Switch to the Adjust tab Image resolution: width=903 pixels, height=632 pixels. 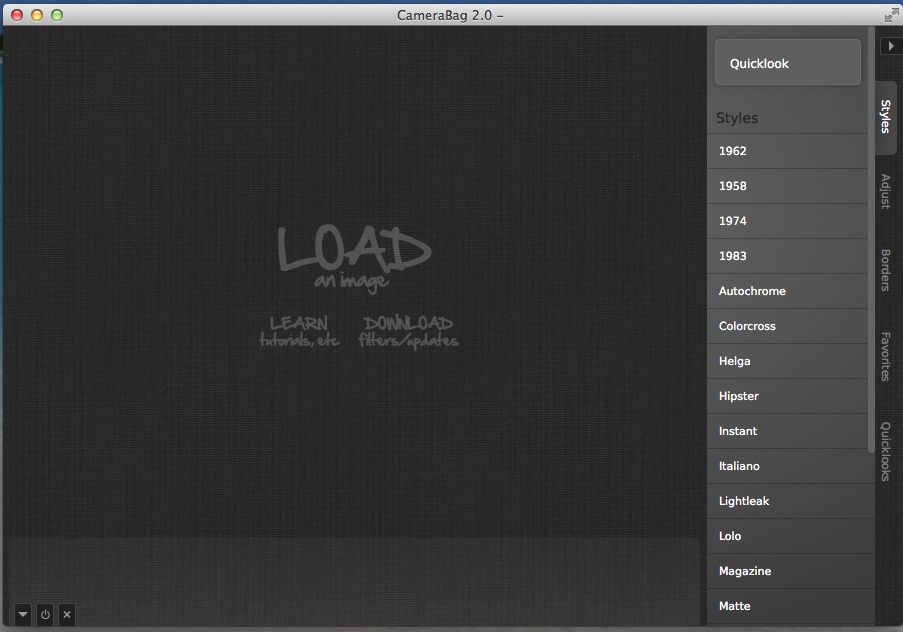click(886, 191)
